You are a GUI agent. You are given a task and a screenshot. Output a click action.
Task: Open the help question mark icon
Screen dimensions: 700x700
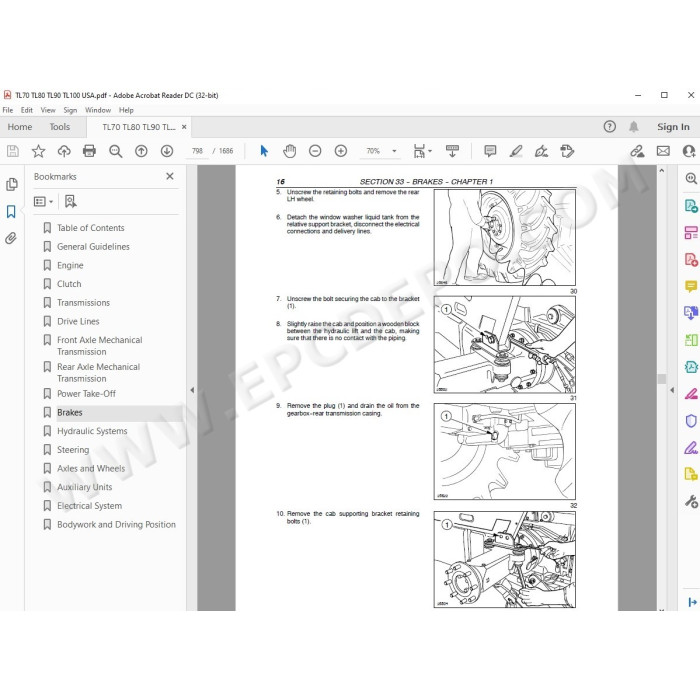click(609, 127)
